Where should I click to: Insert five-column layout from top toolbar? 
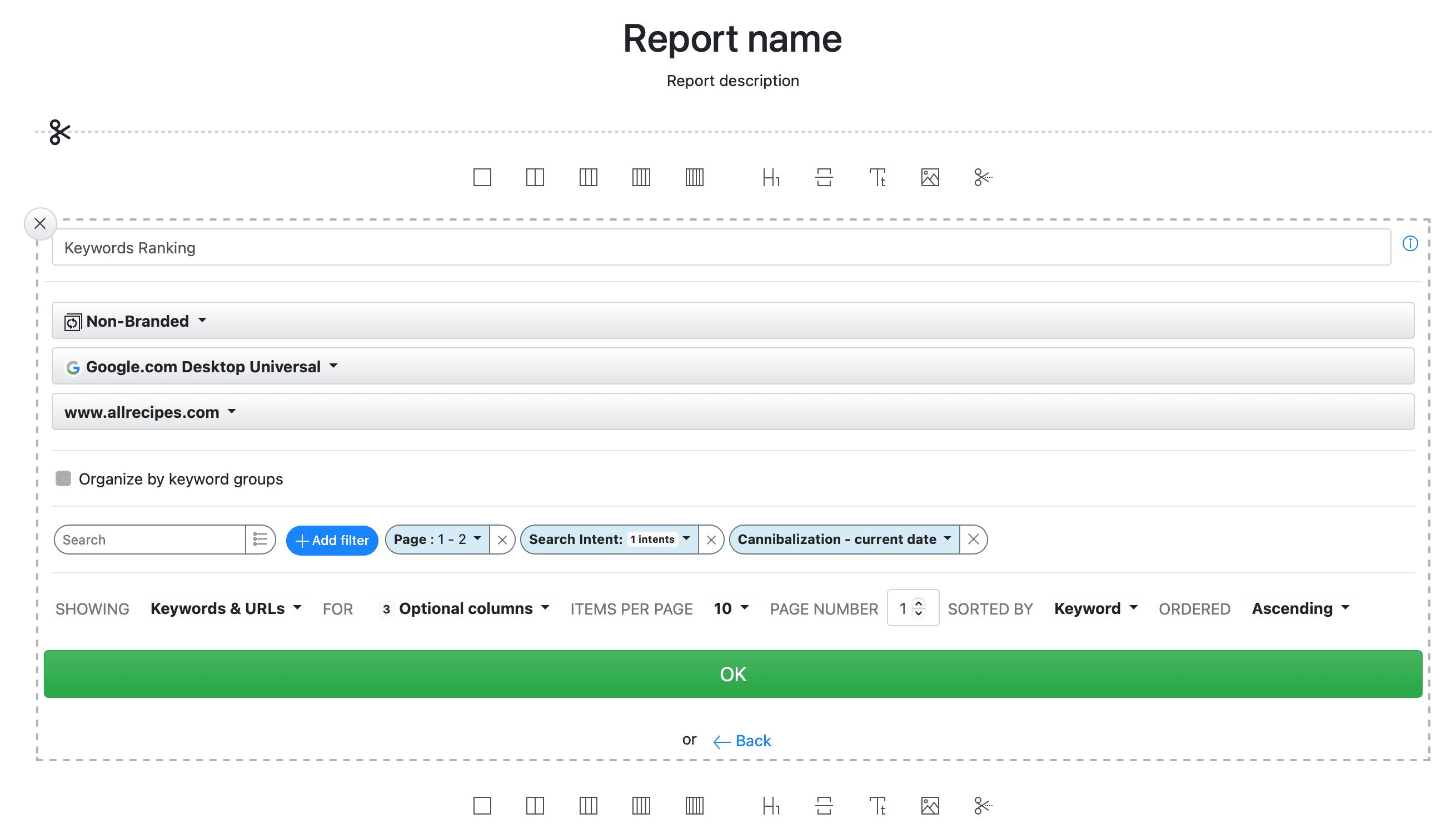pyautogui.click(x=694, y=177)
